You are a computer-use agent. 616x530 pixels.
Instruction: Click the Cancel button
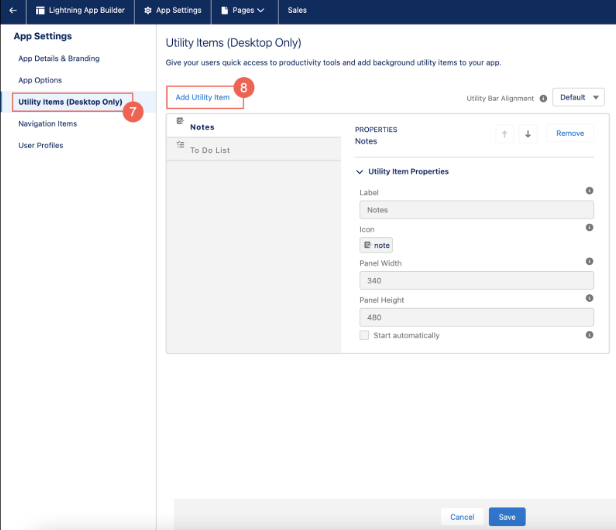(x=462, y=517)
